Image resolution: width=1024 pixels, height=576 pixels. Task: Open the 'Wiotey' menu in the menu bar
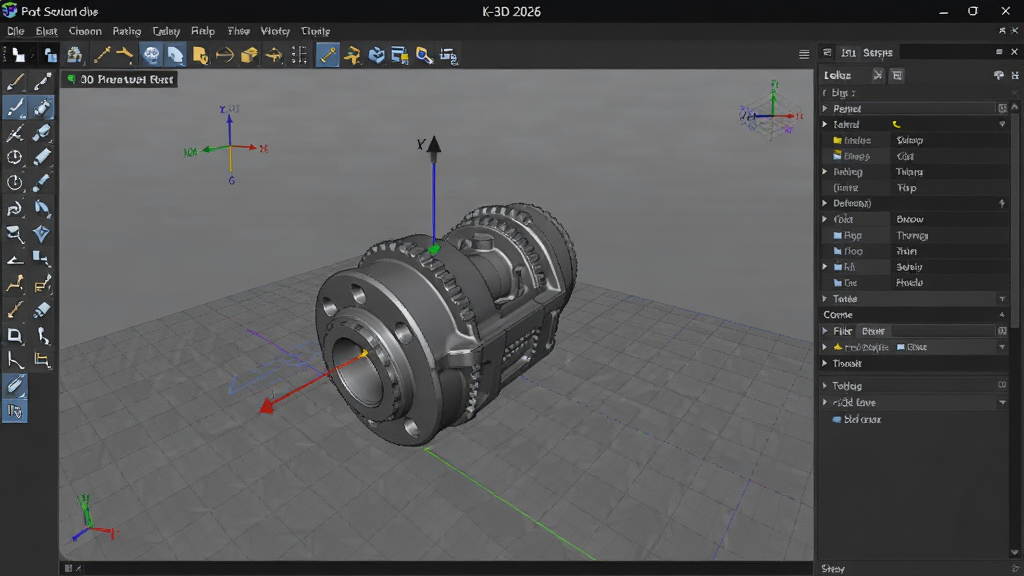[275, 31]
